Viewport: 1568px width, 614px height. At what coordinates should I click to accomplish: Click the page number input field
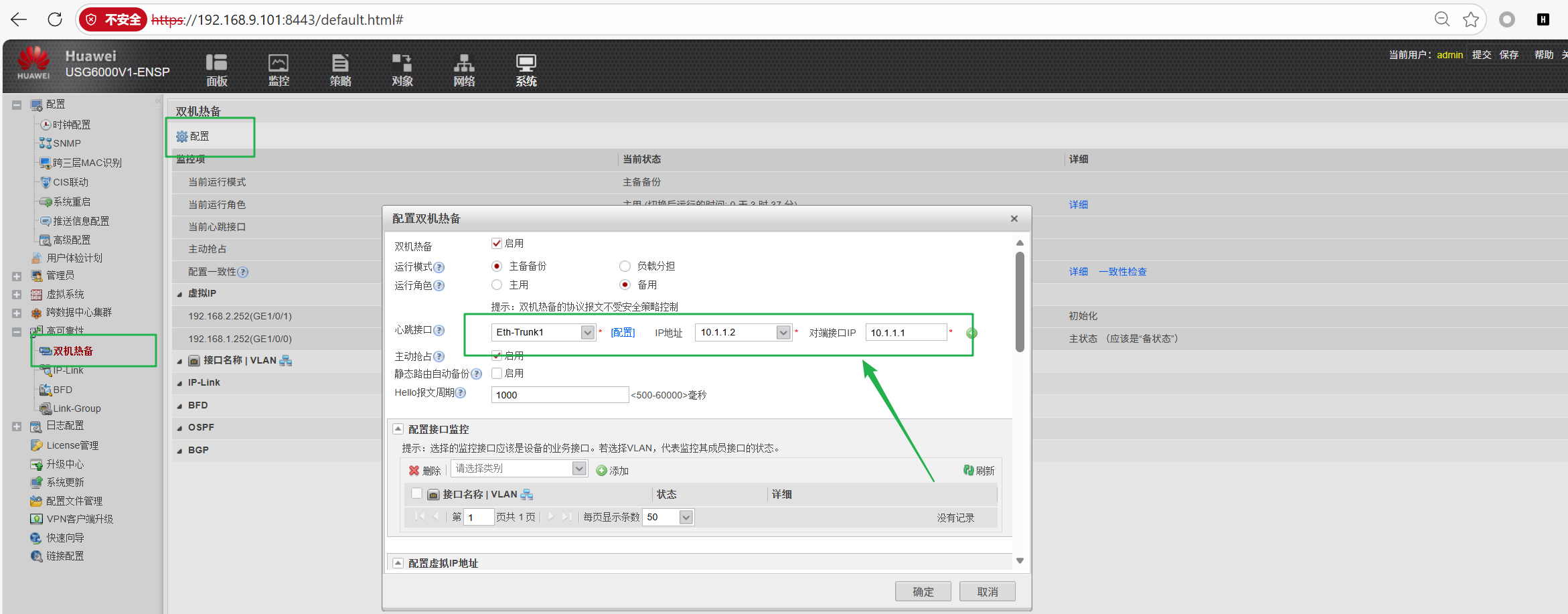coord(479,517)
